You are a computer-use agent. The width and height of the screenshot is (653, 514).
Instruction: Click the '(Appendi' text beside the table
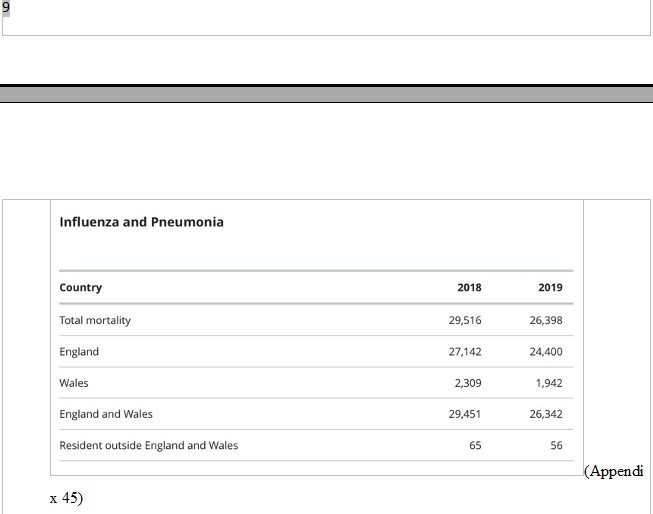[613, 471]
